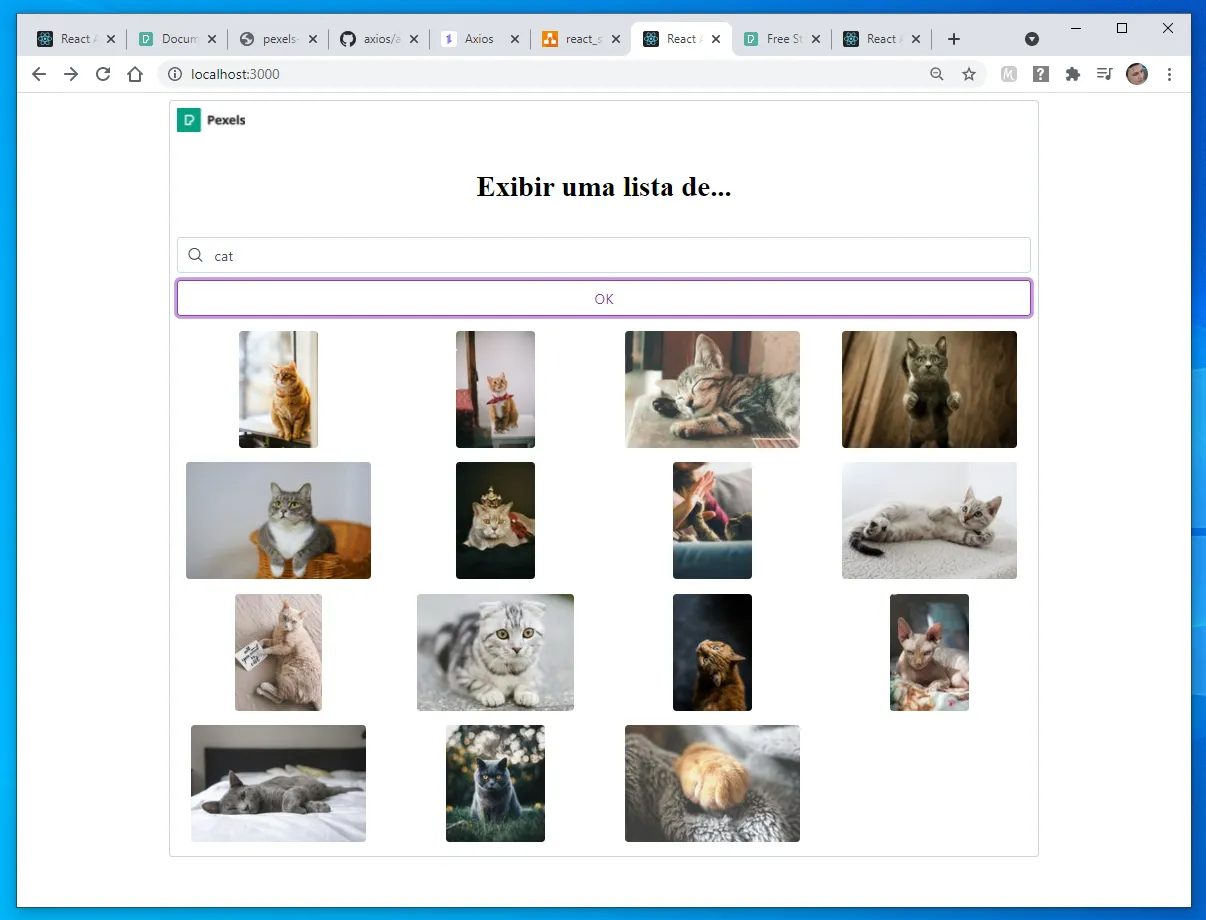The height and width of the screenshot is (920, 1206).
Task: Open the browser home page icon
Action: coord(135,74)
